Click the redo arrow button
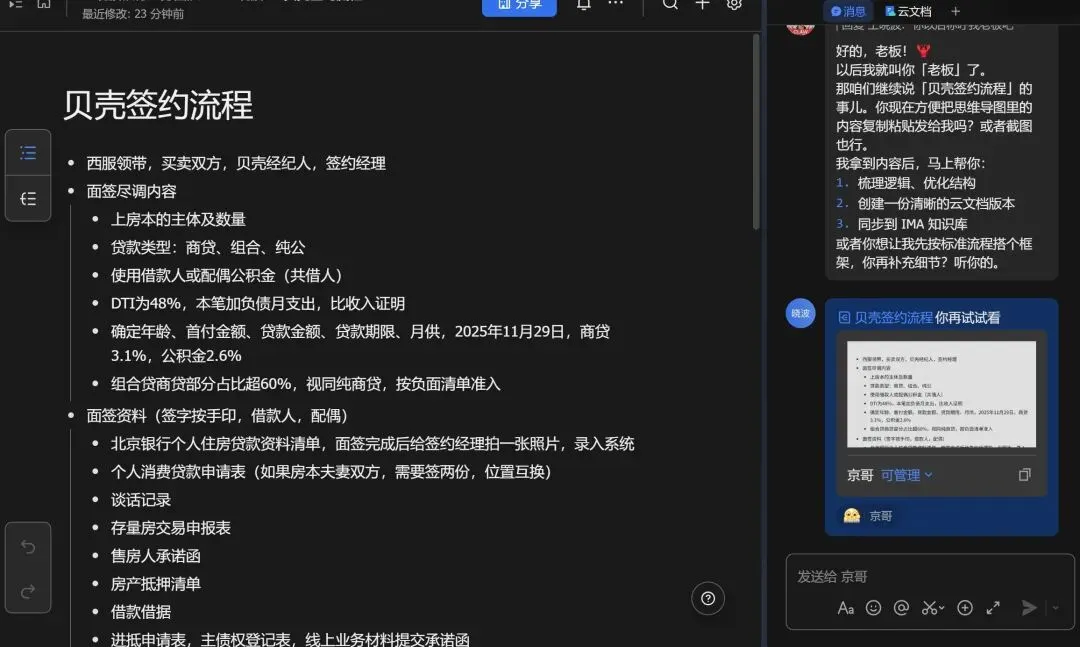The image size is (1080, 647). tap(28, 592)
